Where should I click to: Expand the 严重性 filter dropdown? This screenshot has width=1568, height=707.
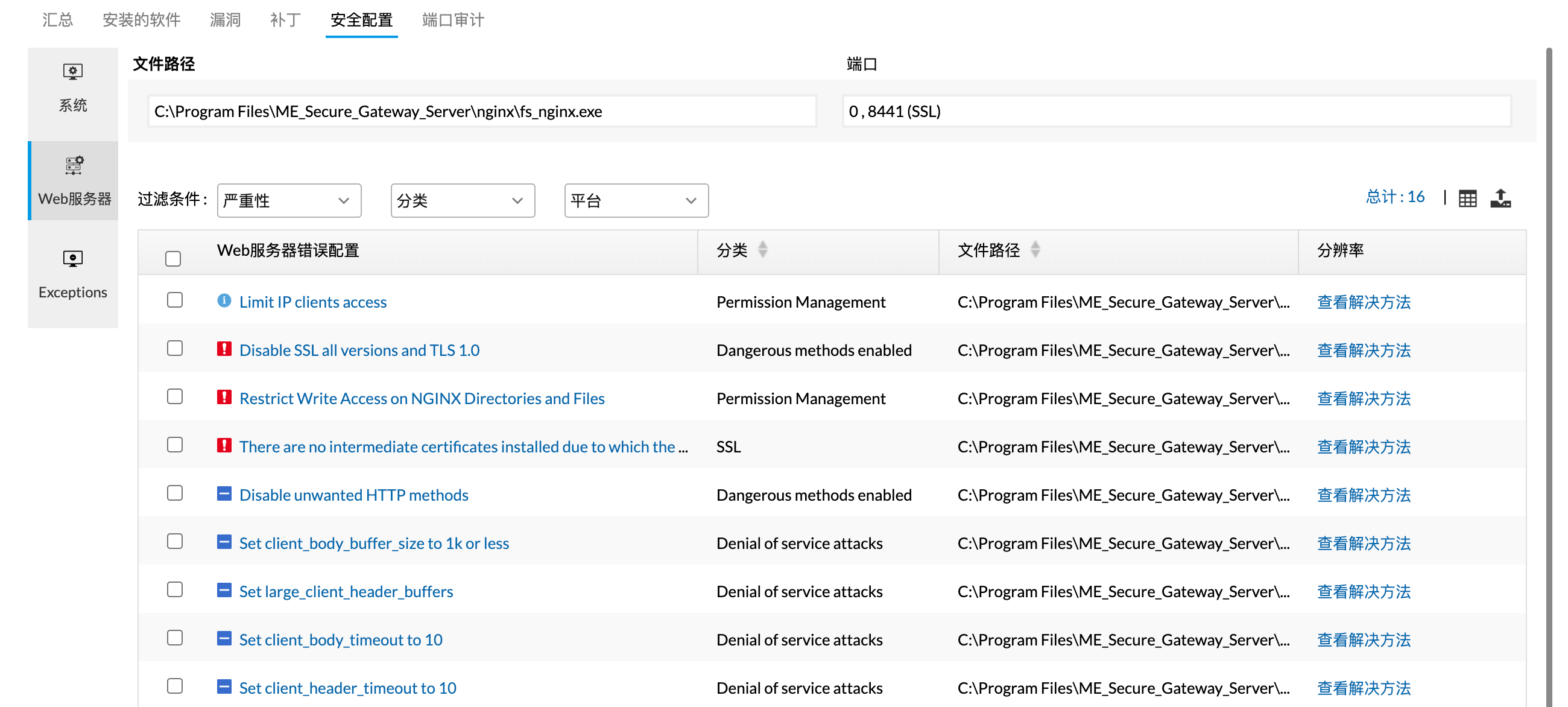[x=288, y=200]
